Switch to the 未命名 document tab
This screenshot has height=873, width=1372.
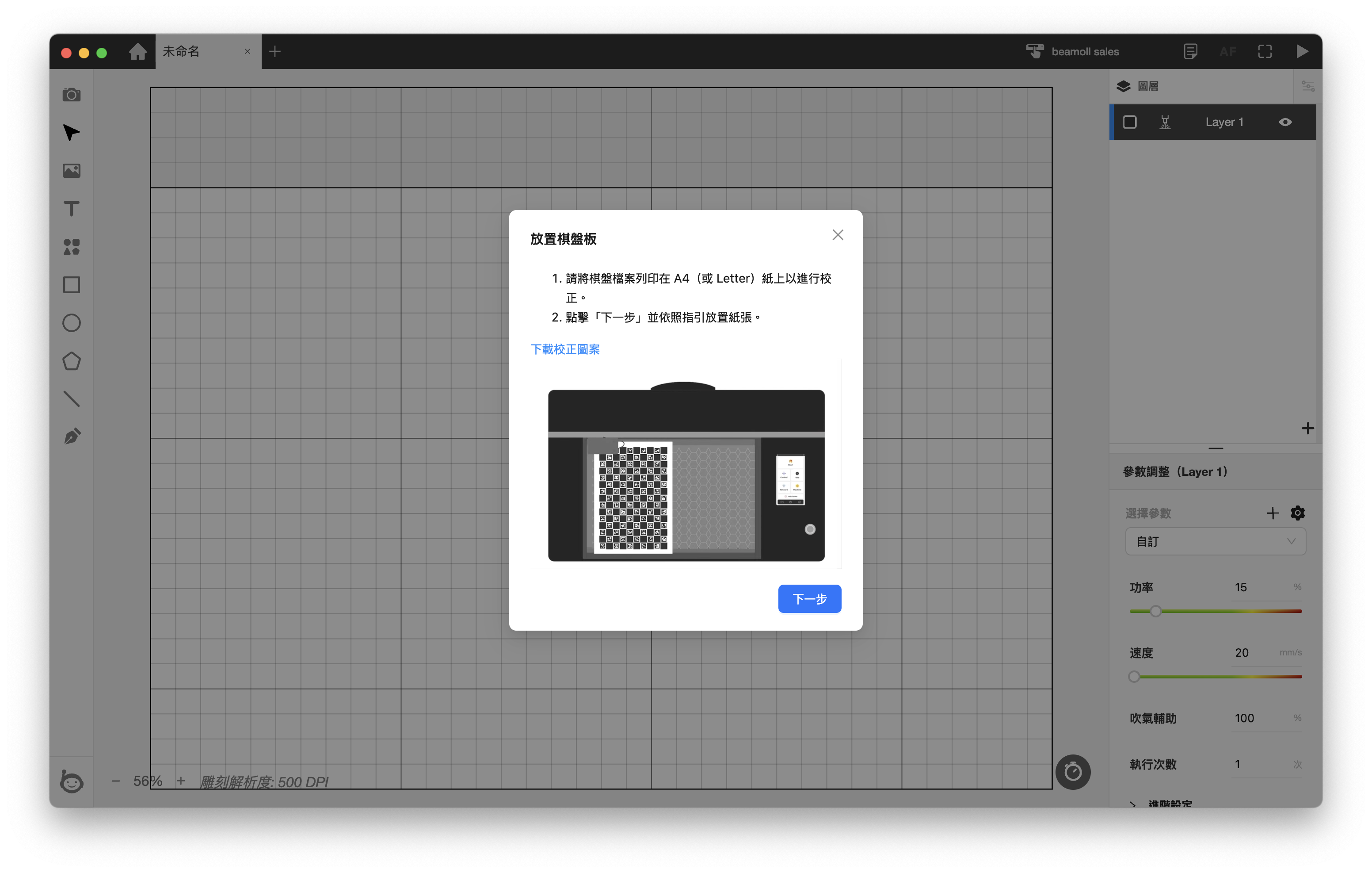click(x=208, y=51)
